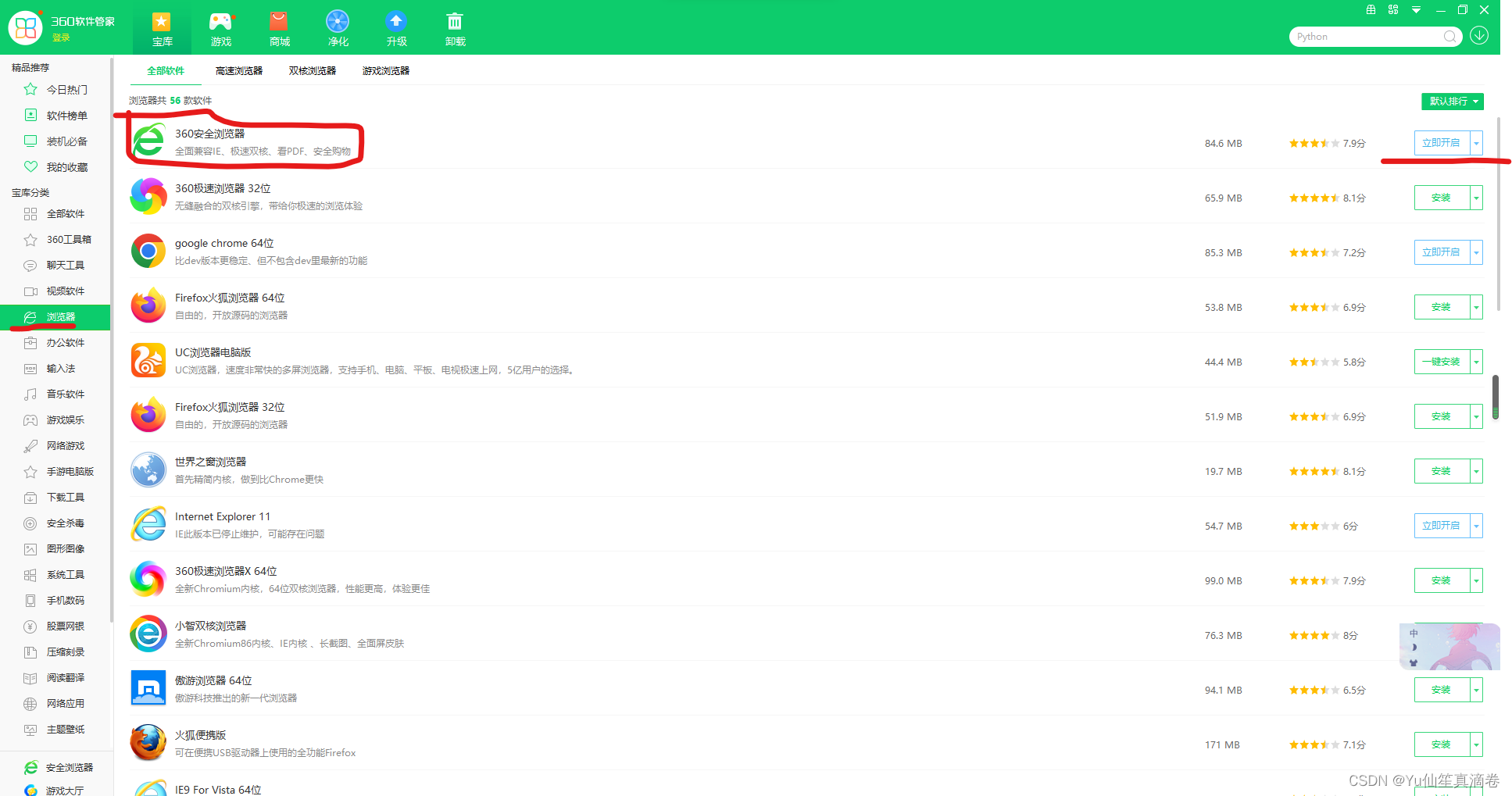The height and width of the screenshot is (796, 1512).
Task: Click the software list vertical scrollbar
Action: click(1499, 213)
